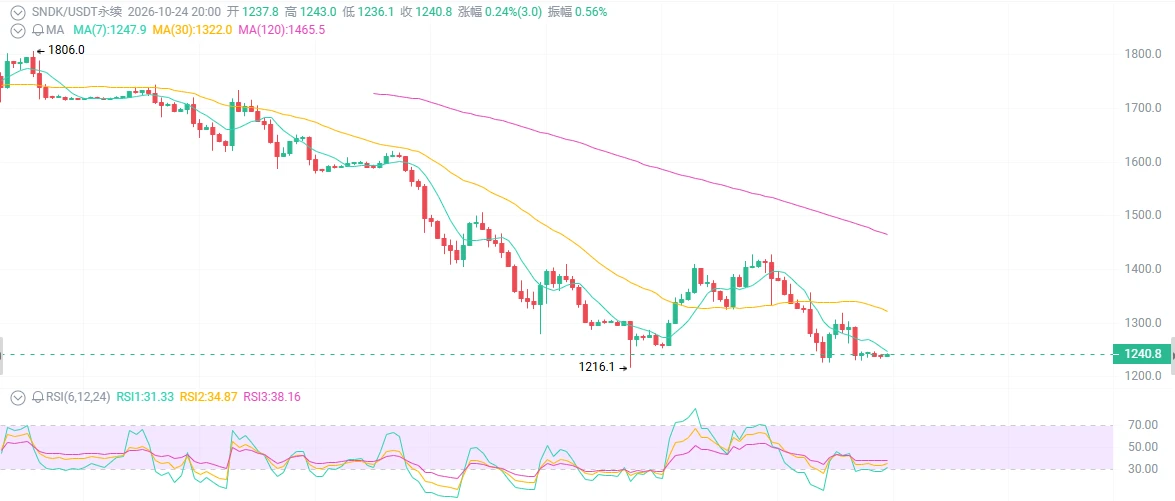Image resolution: width=1175 pixels, height=501 pixels.
Task: Select the MA(120):1465.5 legend value
Action: click(282, 30)
